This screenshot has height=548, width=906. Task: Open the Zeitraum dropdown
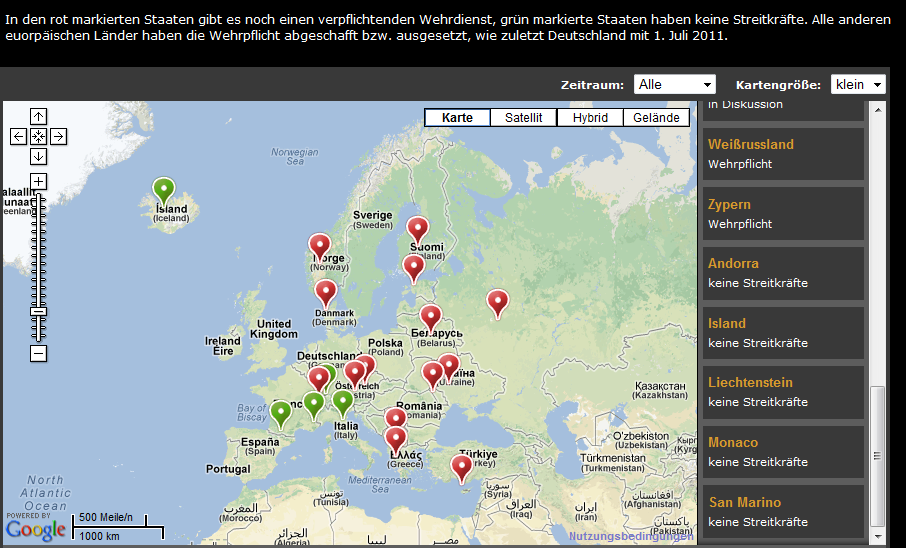[x=675, y=85]
